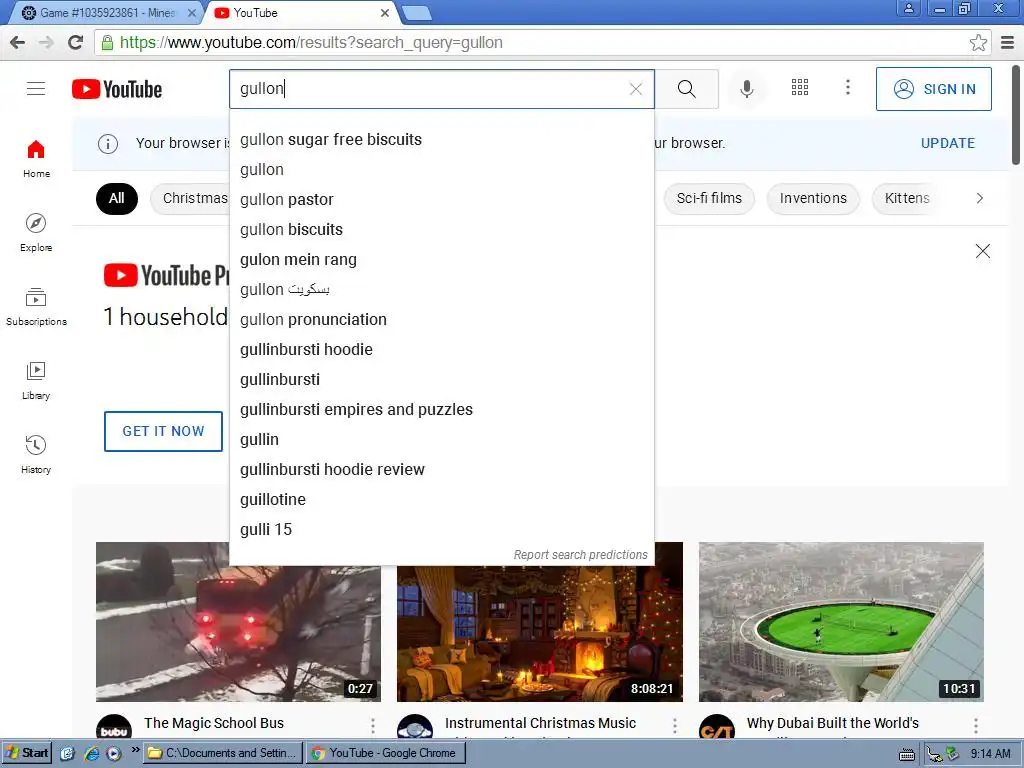
Task: Open the Library sidebar icon
Action: click(36, 380)
